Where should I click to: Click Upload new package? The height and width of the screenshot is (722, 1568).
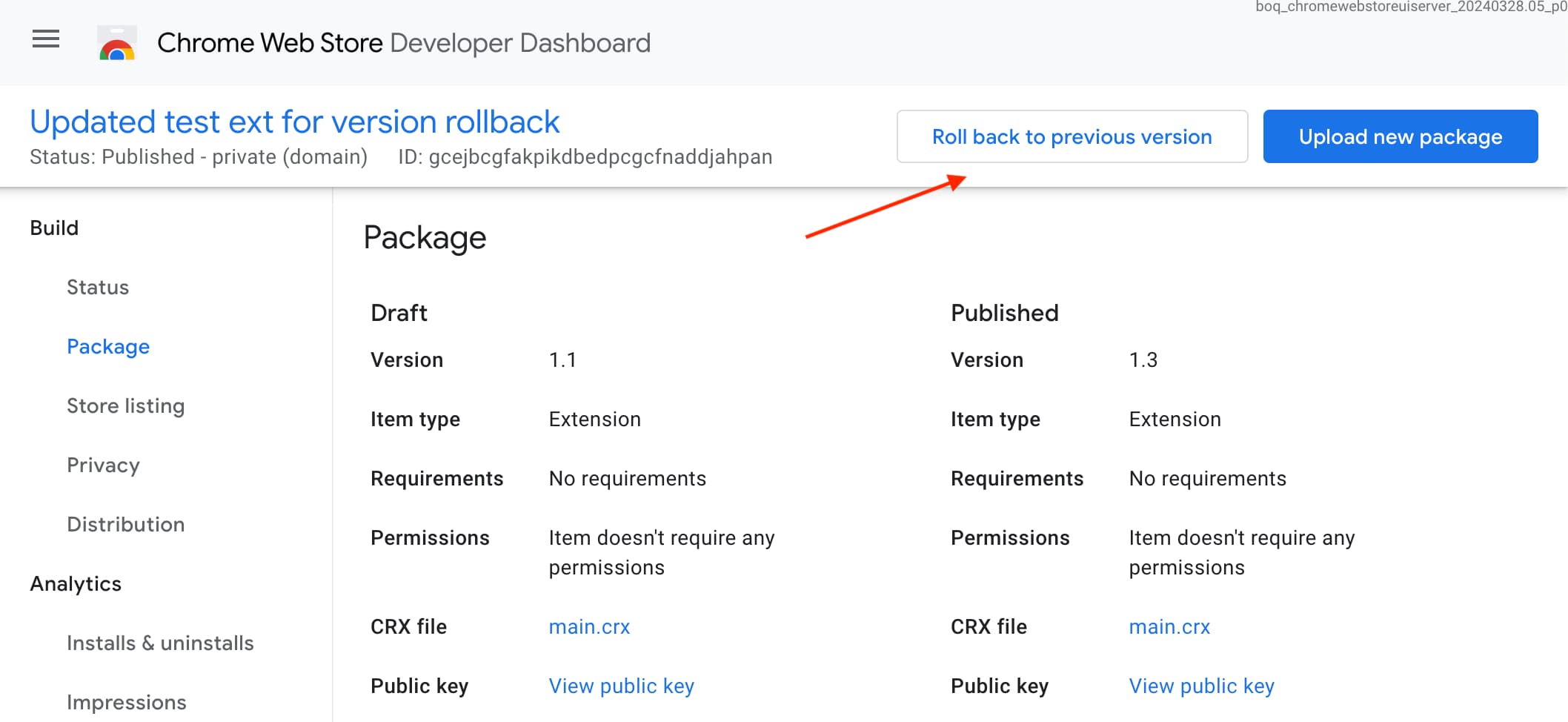point(1400,136)
